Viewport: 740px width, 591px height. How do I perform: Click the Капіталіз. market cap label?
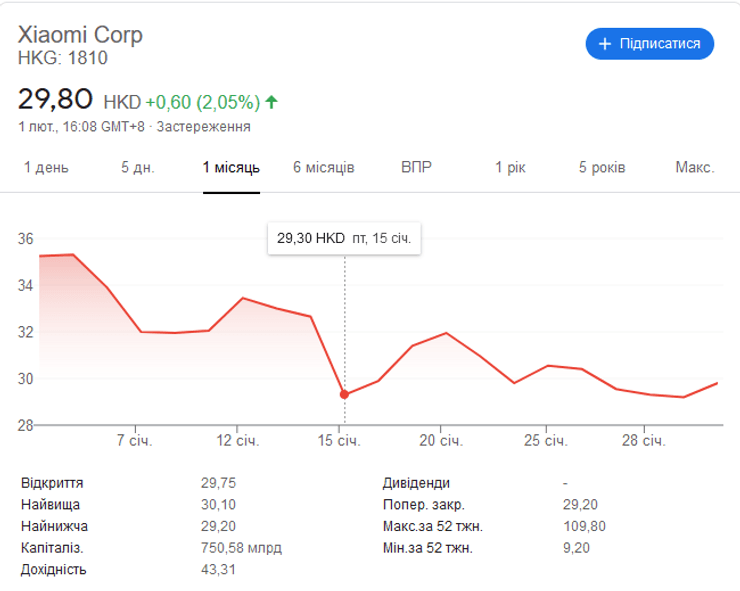52,548
